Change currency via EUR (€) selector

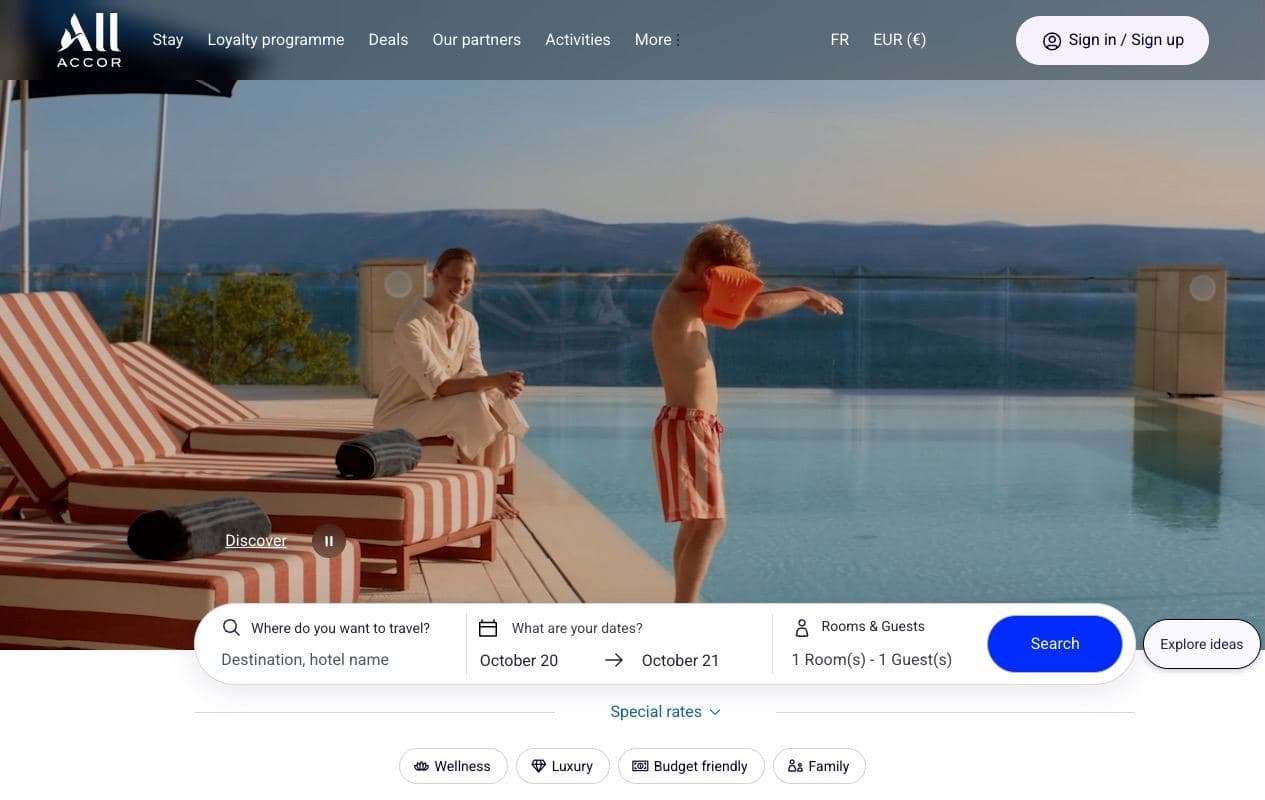(x=899, y=40)
